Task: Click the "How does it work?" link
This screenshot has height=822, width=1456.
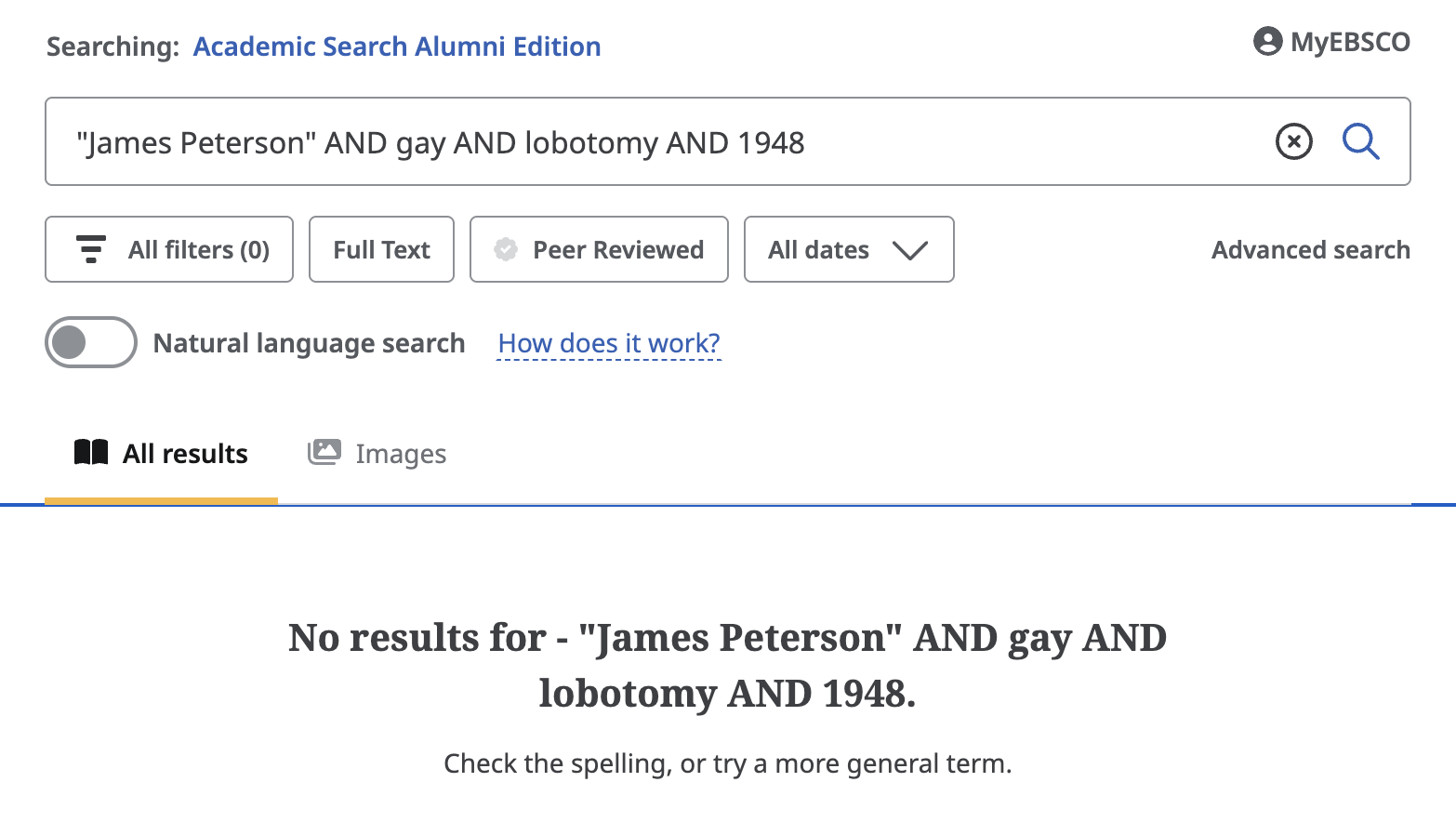Action: click(x=609, y=343)
